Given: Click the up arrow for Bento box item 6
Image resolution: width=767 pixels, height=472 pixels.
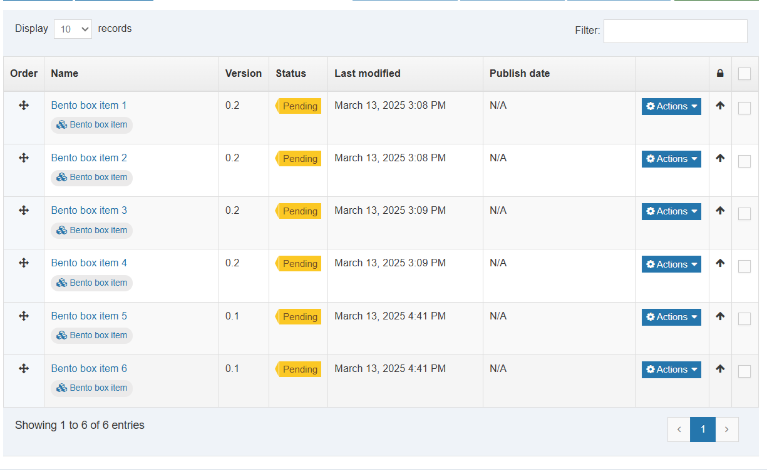Looking at the screenshot, I should click(x=720, y=369).
